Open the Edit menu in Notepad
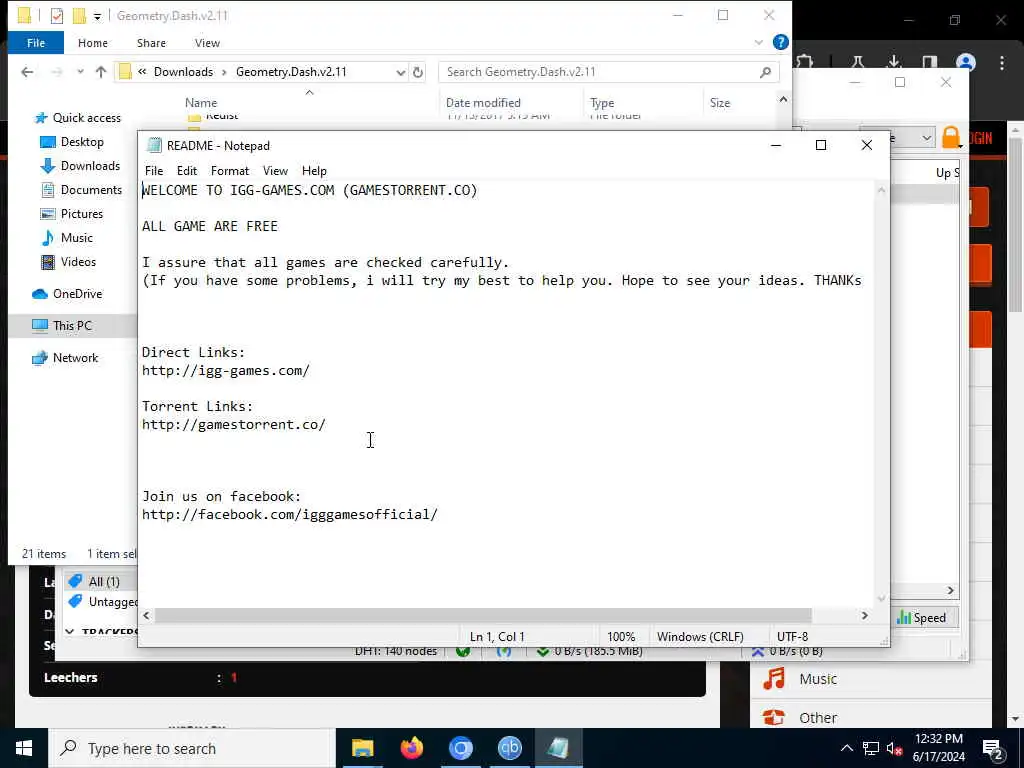The width and height of the screenshot is (1024, 768). tap(187, 170)
